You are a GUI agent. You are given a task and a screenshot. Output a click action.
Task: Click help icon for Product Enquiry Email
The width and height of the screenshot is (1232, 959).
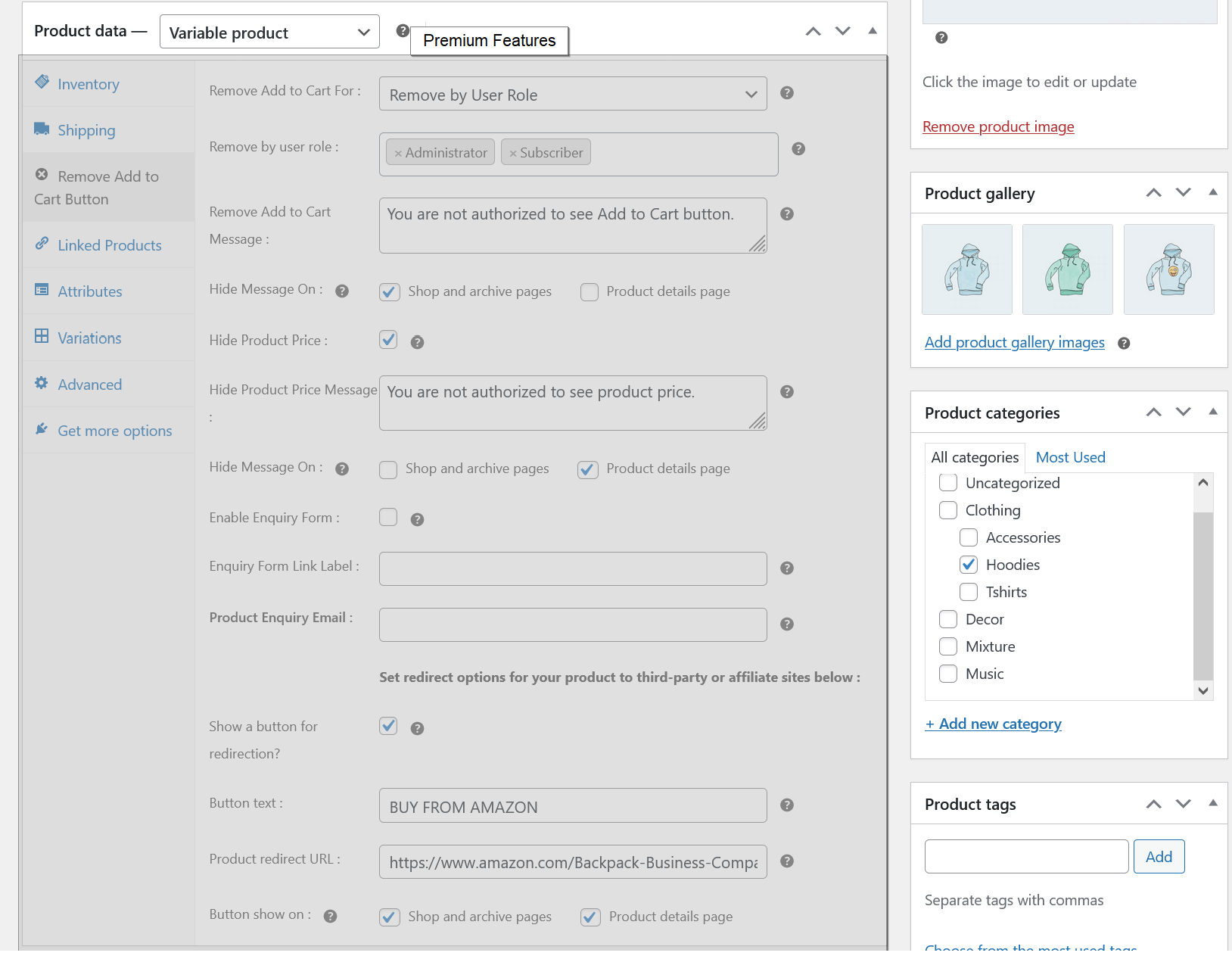pos(787,624)
